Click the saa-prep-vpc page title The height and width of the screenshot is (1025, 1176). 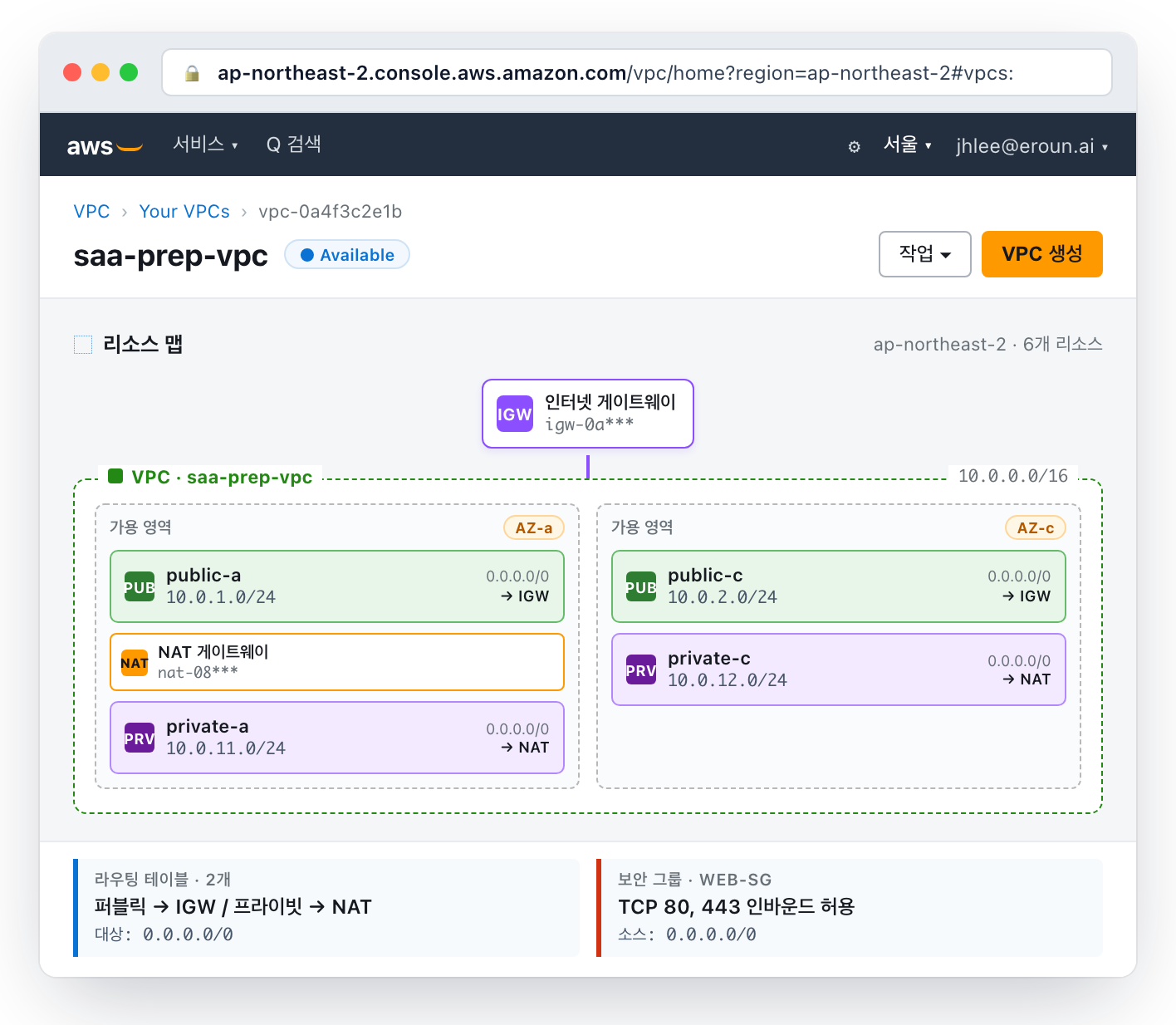(171, 255)
